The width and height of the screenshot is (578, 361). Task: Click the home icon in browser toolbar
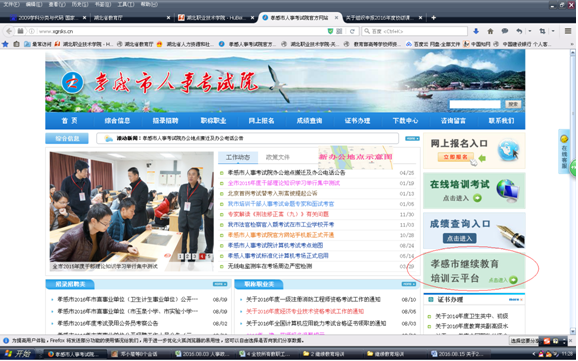point(490,31)
